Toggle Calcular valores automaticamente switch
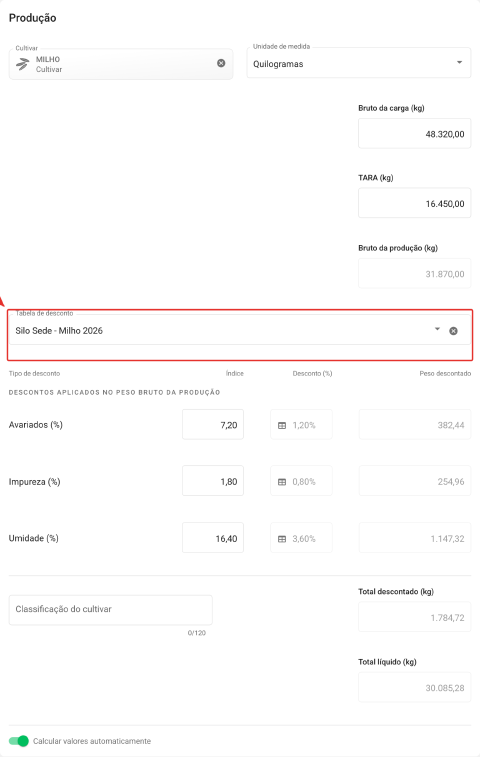Screen dimensions: 480x757 pyautogui.click(x=19, y=741)
